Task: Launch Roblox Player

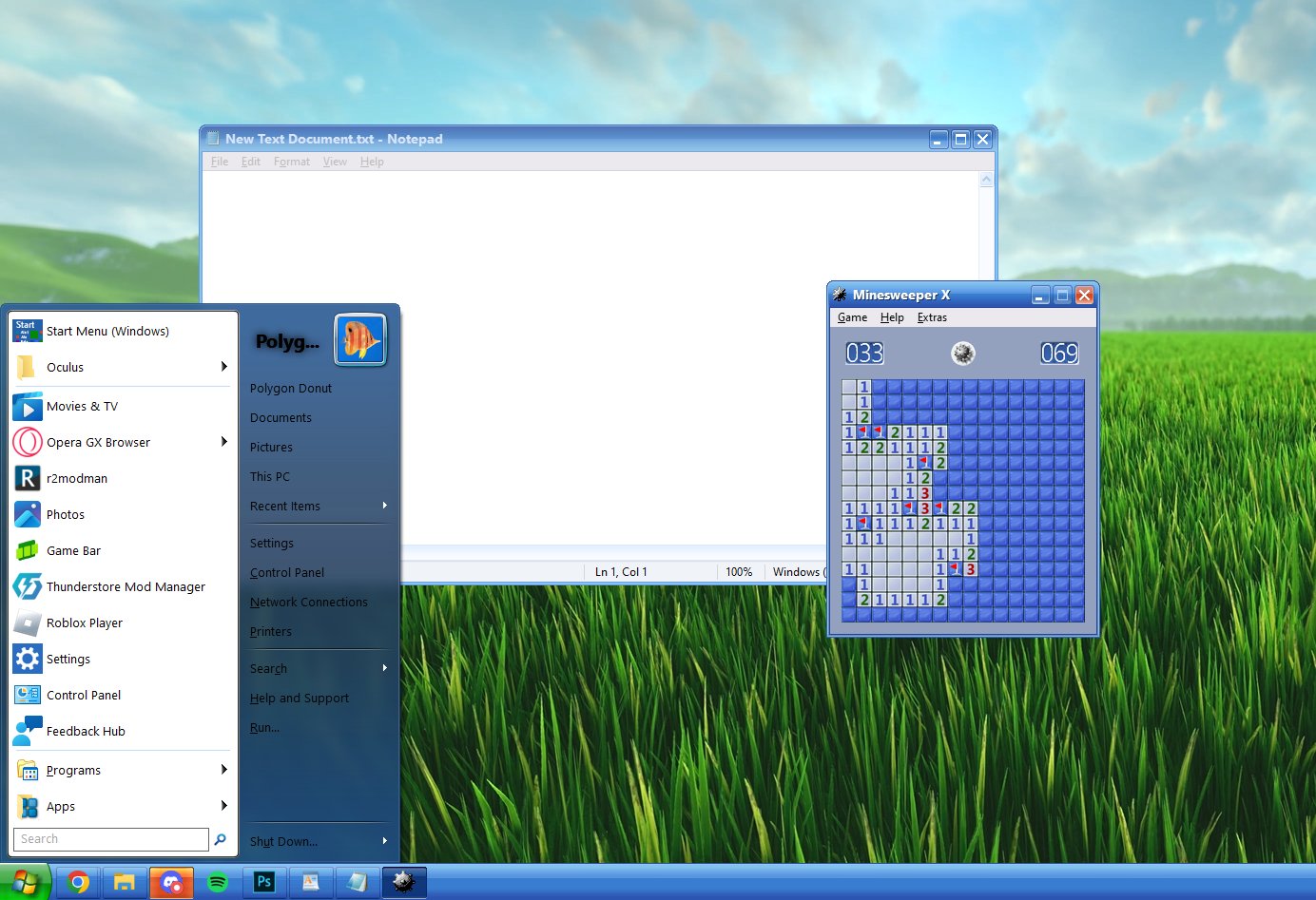Action: pos(121,623)
